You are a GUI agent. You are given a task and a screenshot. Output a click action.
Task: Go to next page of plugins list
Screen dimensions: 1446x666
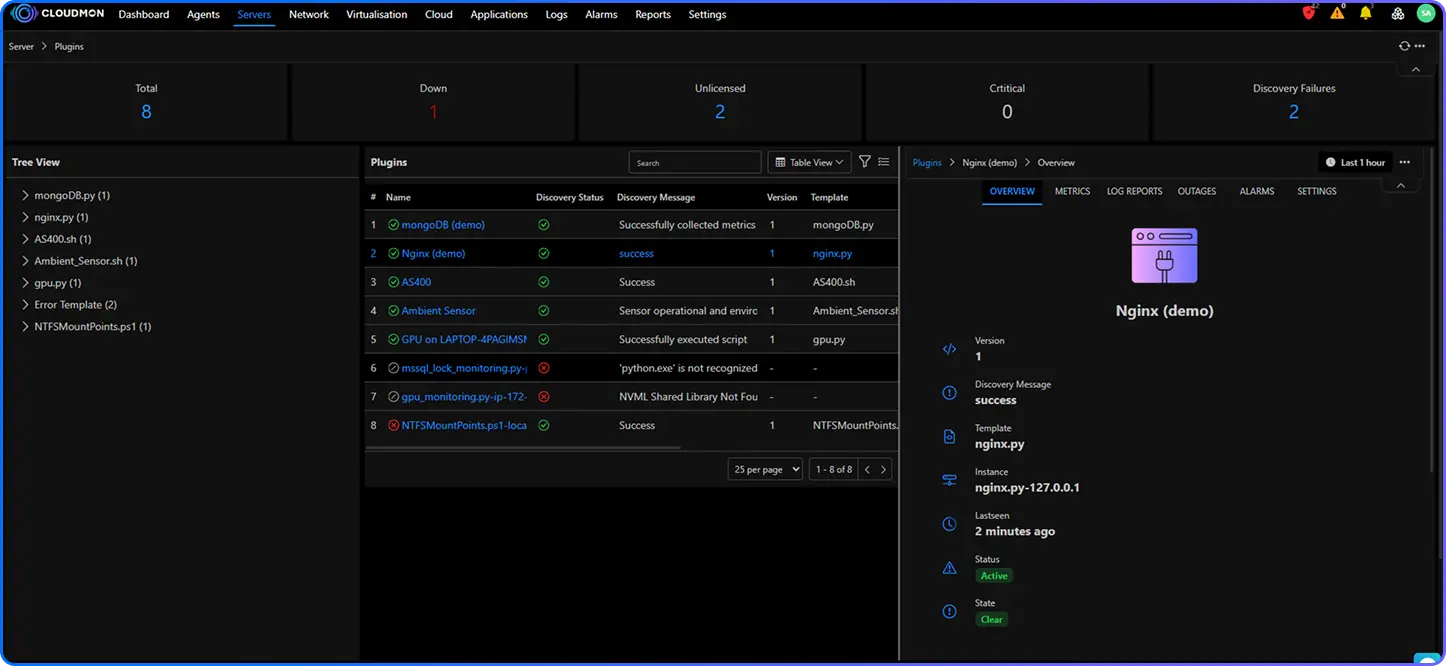(x=883, y=469)
